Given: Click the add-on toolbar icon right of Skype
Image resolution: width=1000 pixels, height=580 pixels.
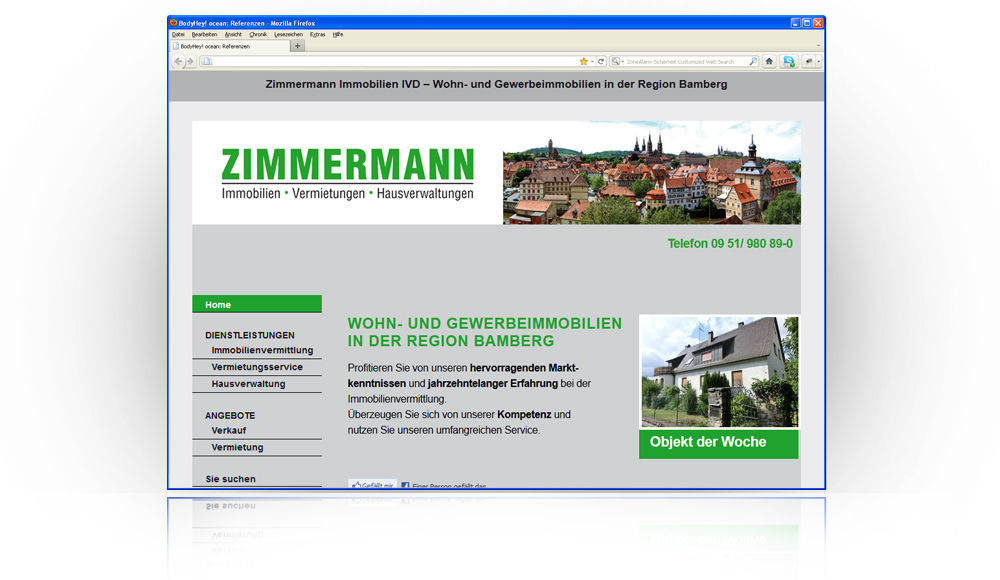Looking at the screenshot, I should click(809, 61).
